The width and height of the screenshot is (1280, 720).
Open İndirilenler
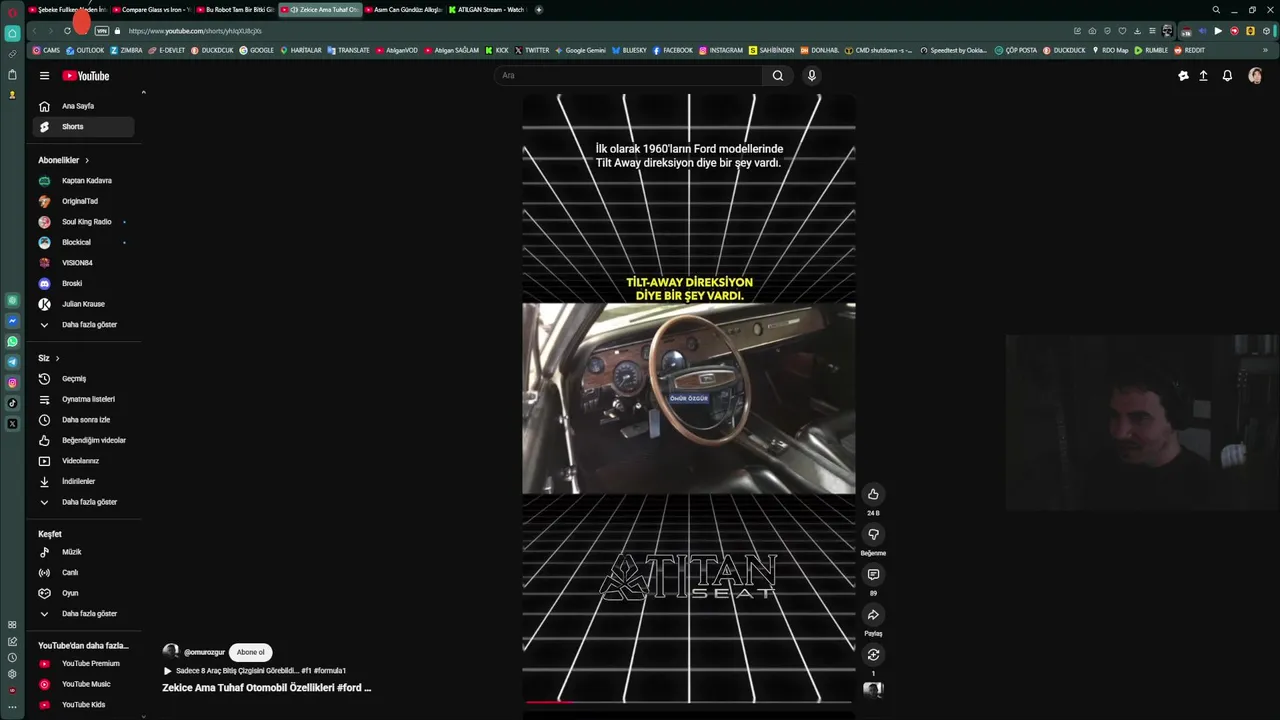click(x=83, y=481)
